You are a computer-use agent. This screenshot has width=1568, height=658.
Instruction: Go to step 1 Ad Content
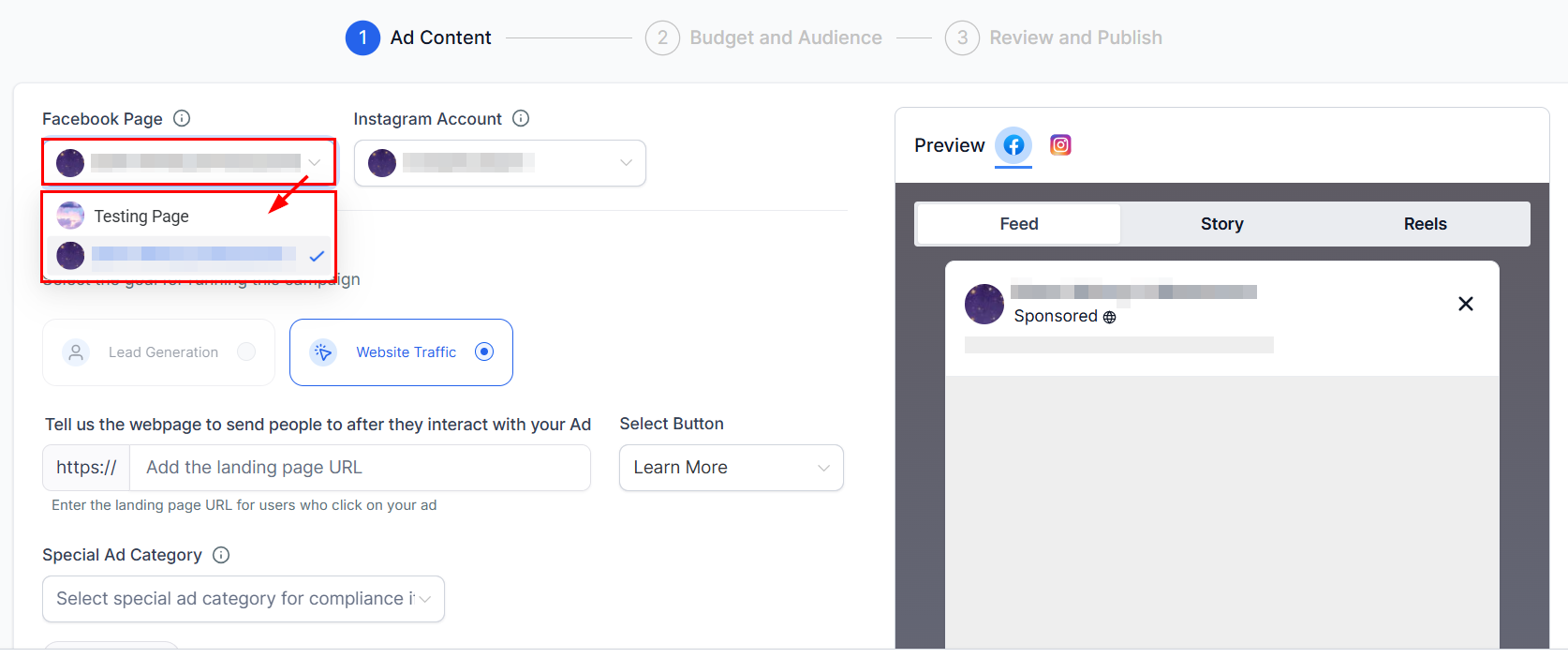(419, 37)
